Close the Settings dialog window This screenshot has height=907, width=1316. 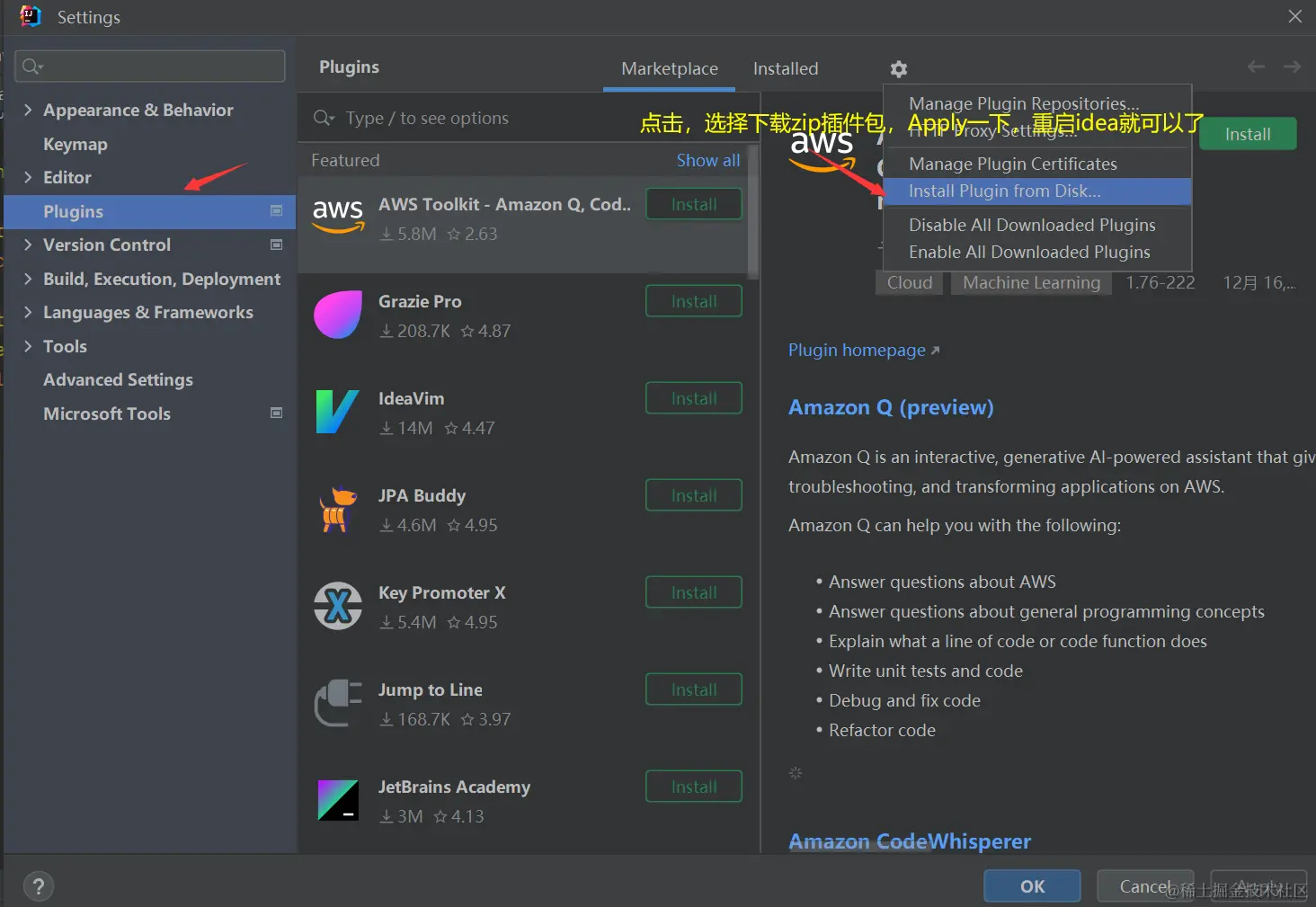pos(1295,16)
